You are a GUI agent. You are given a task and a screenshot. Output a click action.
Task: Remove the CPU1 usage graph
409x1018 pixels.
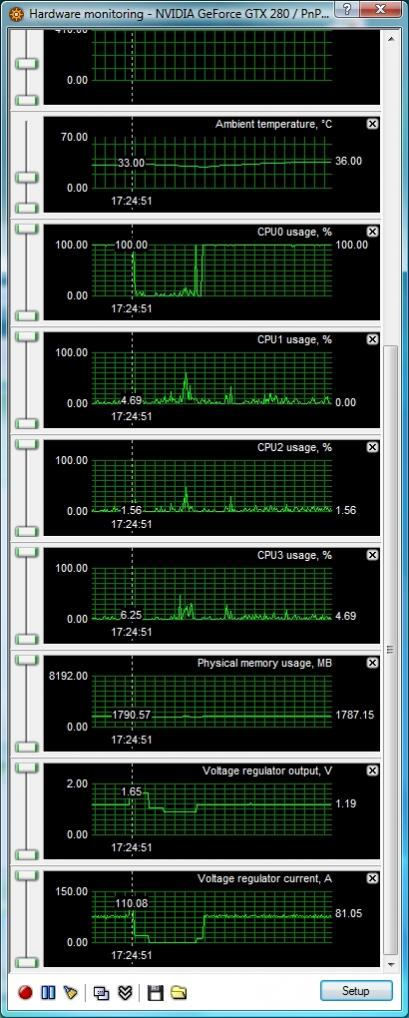pos(372,339)
